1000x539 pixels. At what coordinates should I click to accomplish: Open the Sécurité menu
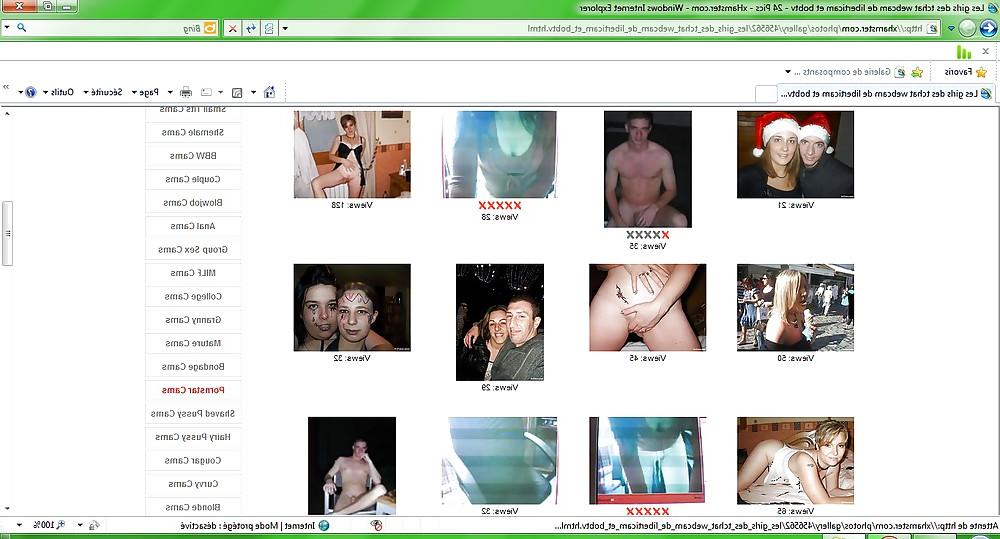pyautogui.click(x=103, y=92)
